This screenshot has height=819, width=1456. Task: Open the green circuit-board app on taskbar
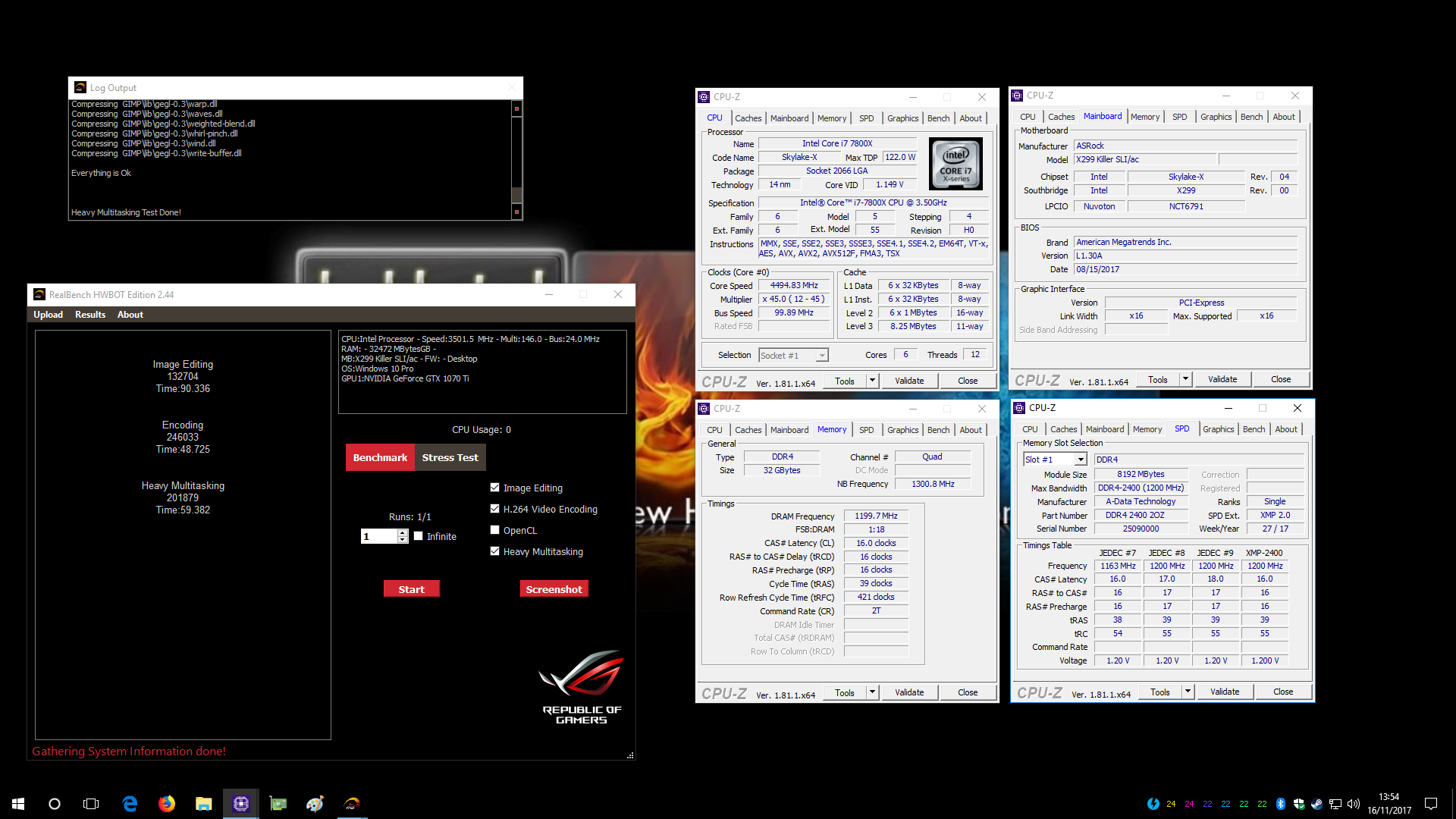click(278, 804)
